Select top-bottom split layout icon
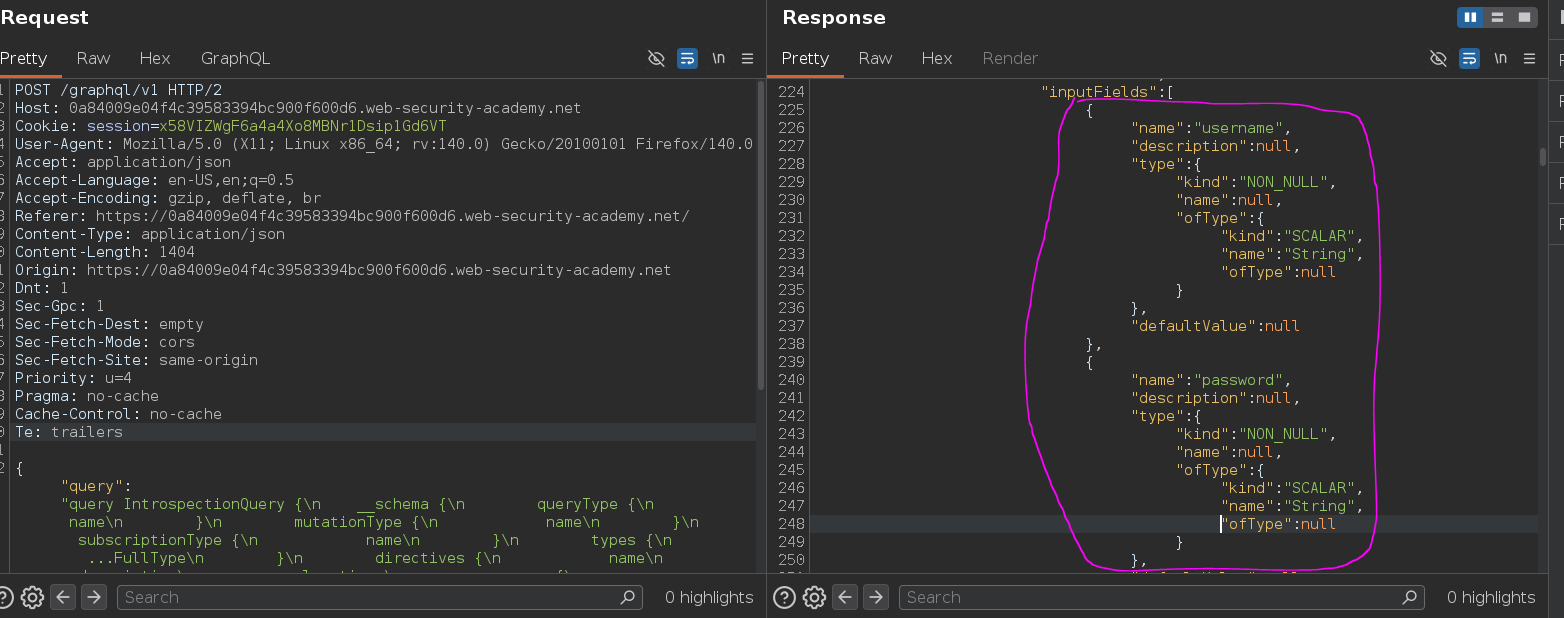Screen dimensions: 1564x618 (1497, 17)
